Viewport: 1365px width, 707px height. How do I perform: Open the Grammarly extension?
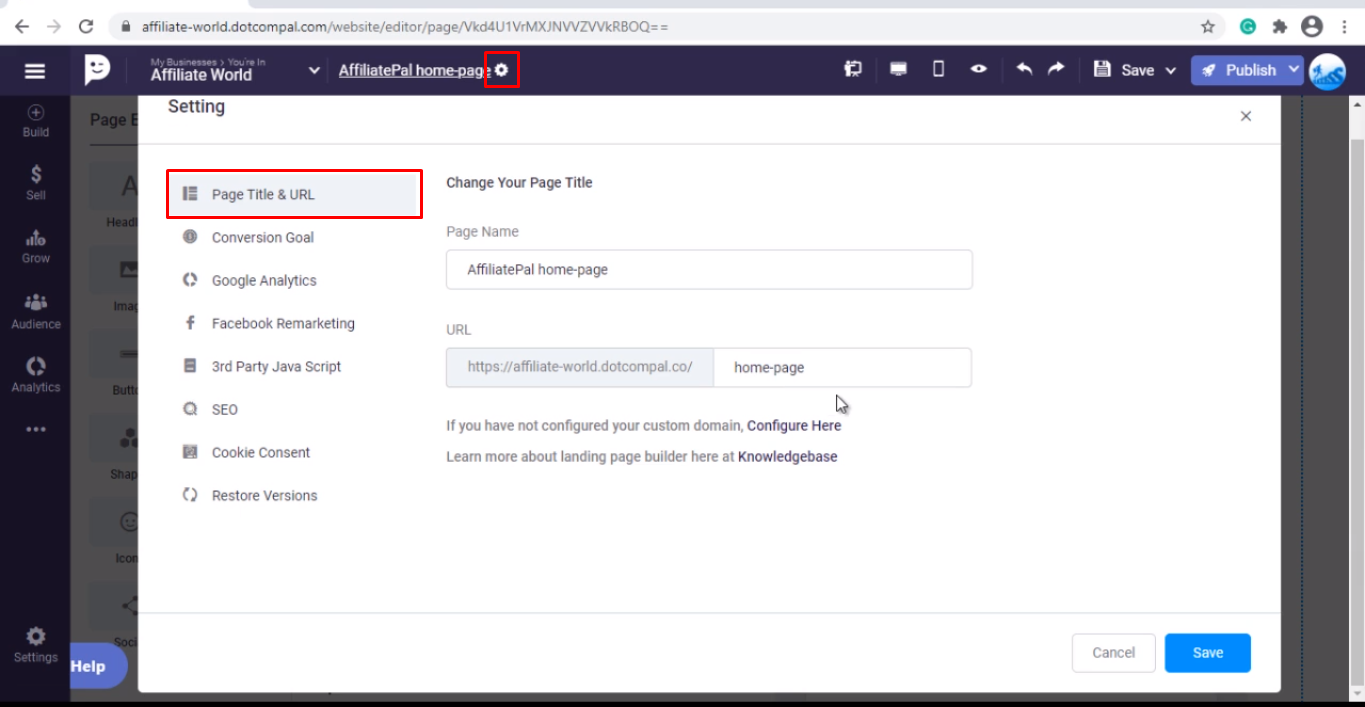click(x=1248, y=27)
